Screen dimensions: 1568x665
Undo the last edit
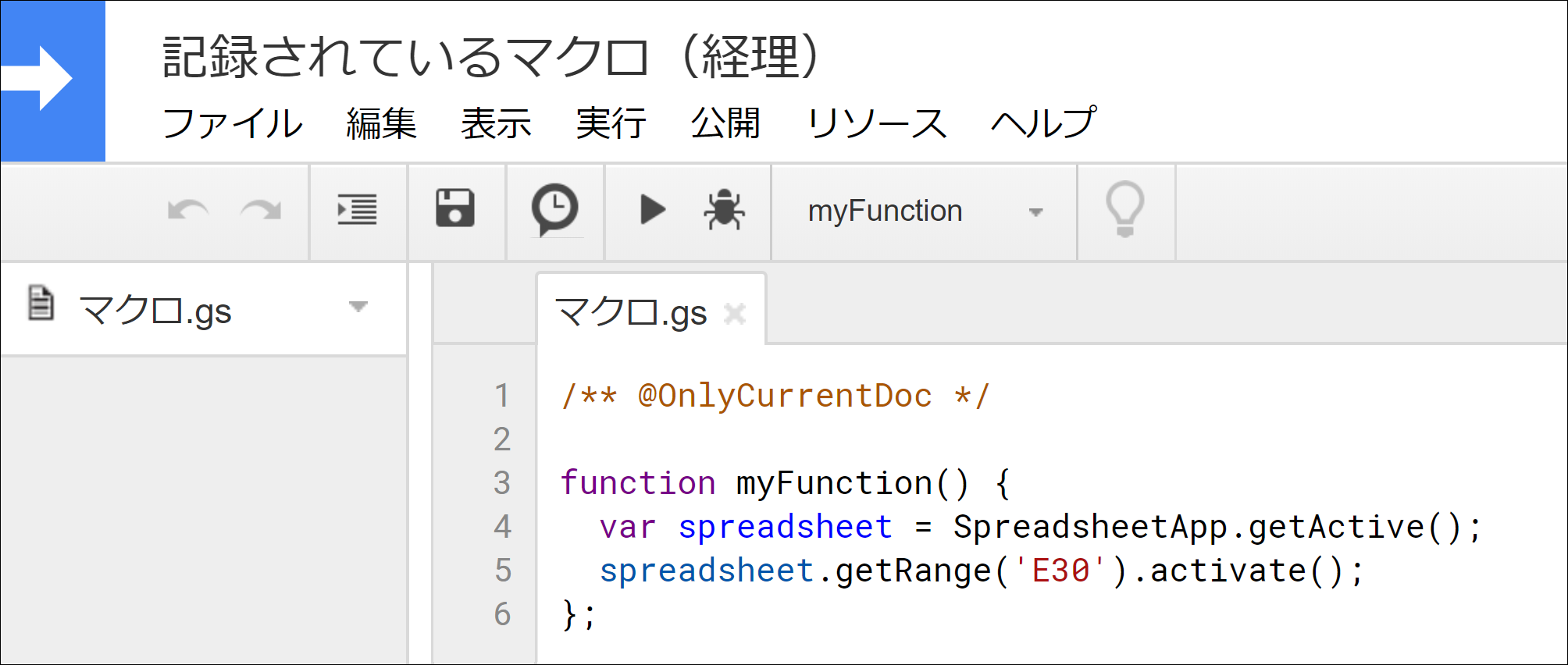click(x=188, y=211)
